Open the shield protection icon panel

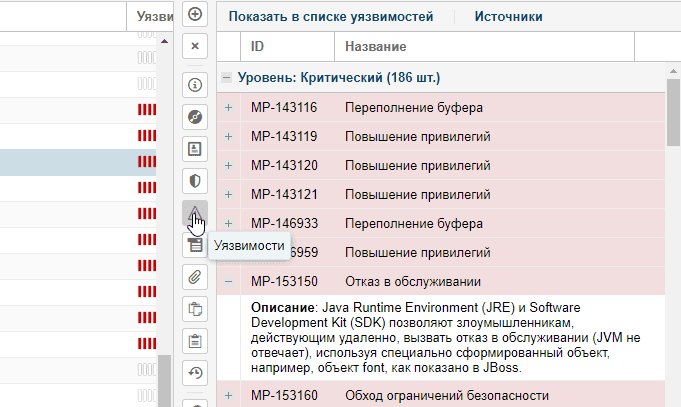tap(195, 181)
